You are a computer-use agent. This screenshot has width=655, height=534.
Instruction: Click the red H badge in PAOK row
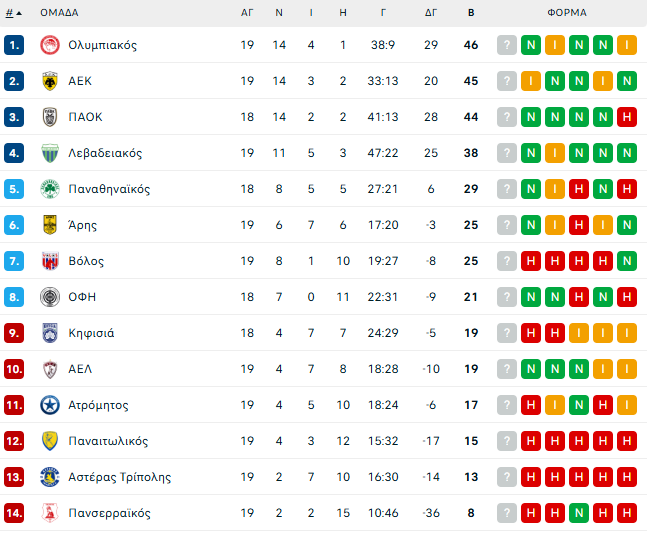(x=627, y=117)
